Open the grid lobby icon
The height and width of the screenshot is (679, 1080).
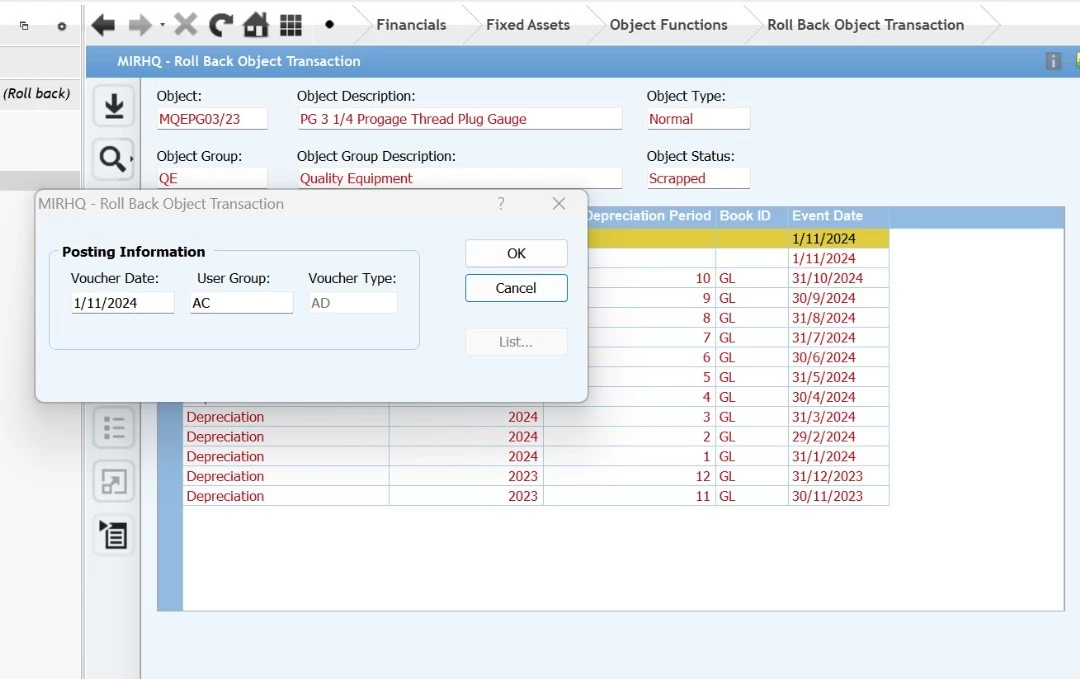291,25
